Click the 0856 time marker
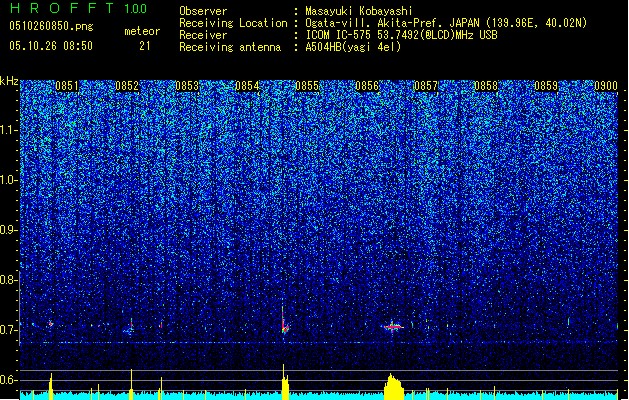This screenshot has height=400, width=629. (x=367, y=86)
